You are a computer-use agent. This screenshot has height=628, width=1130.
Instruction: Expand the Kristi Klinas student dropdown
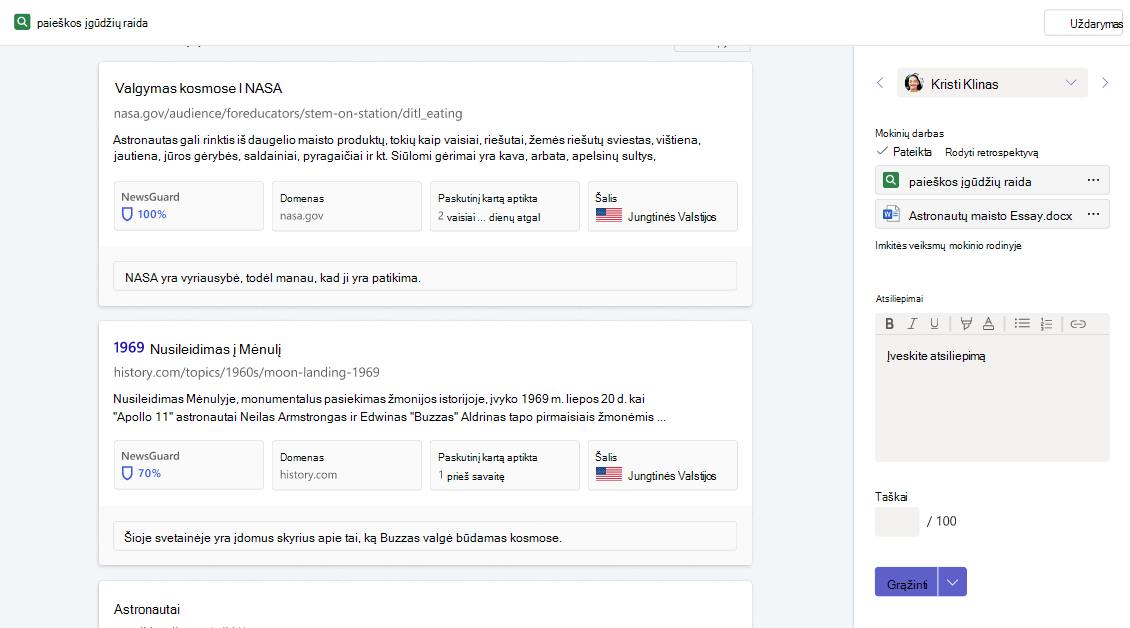pos(1071,83)
